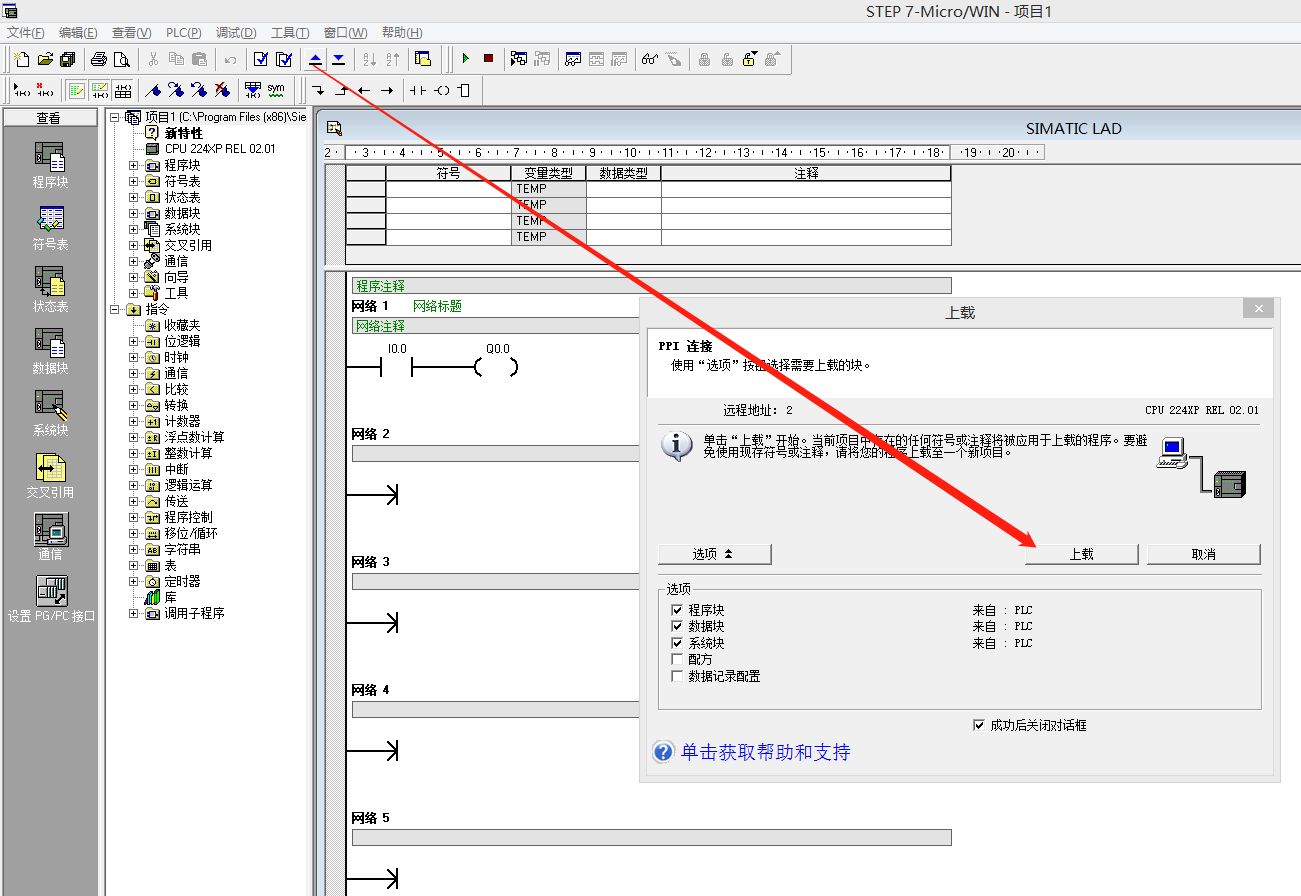Open the PLC(P) menu
The width and height of the screenshot is (1301, 896).
183,33
